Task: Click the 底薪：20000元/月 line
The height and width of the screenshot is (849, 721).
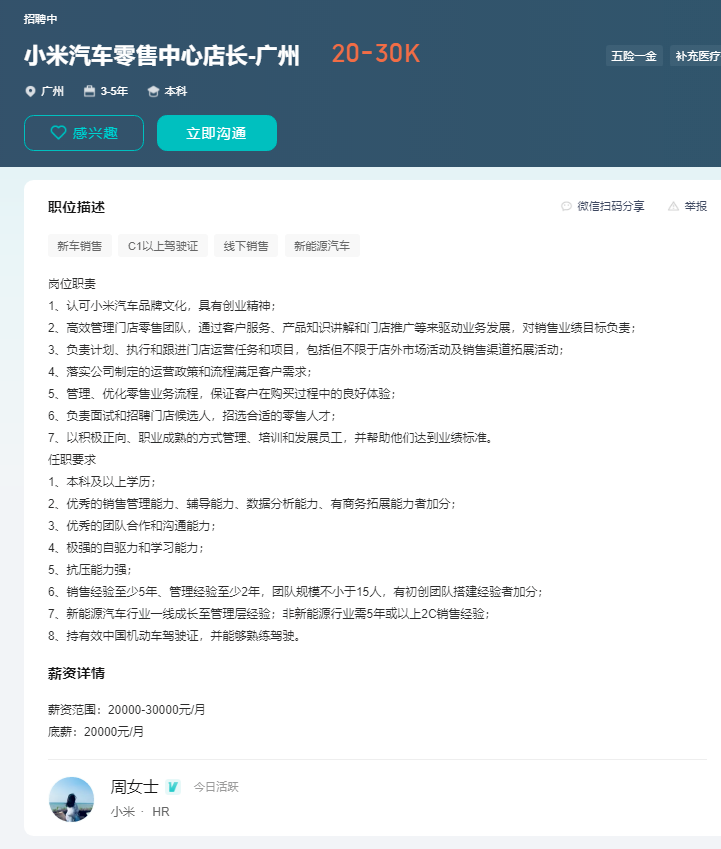Action: [96, 732]
